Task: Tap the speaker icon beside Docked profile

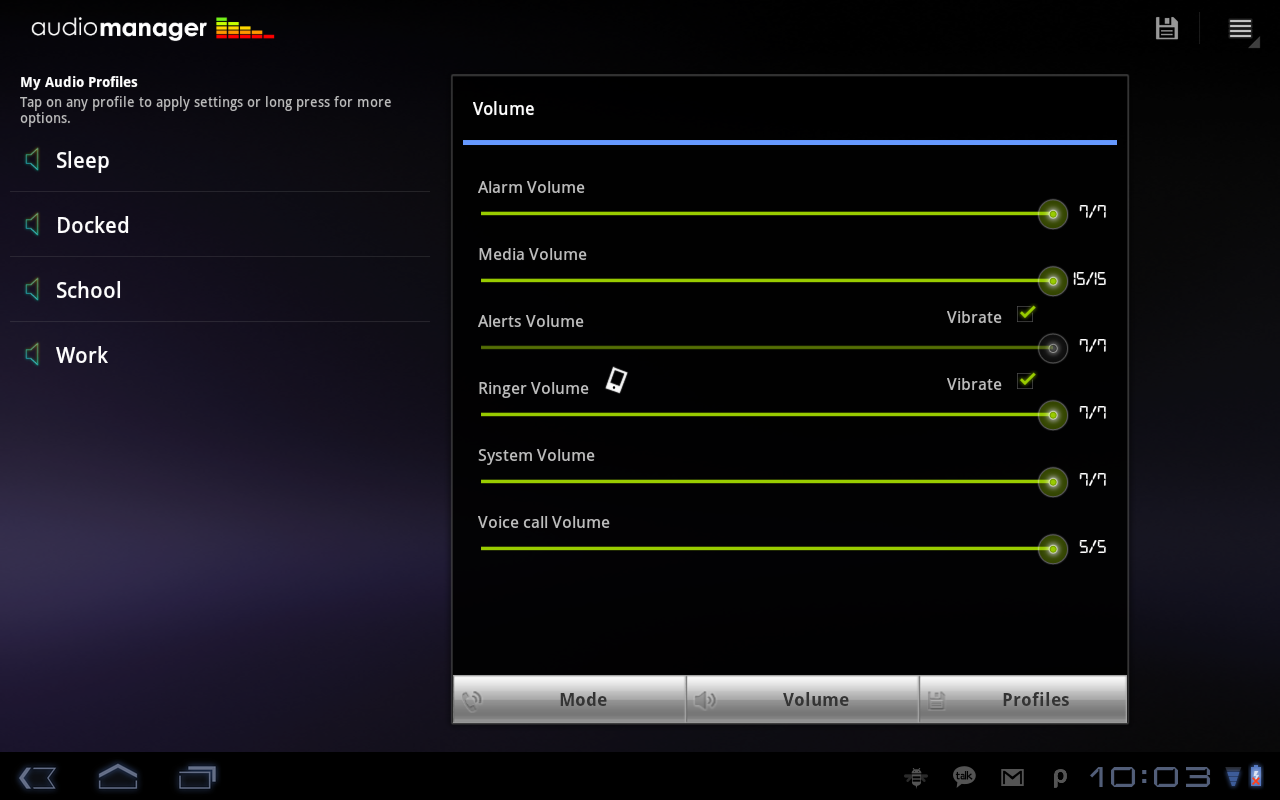Action: click(x=31, y=225)
